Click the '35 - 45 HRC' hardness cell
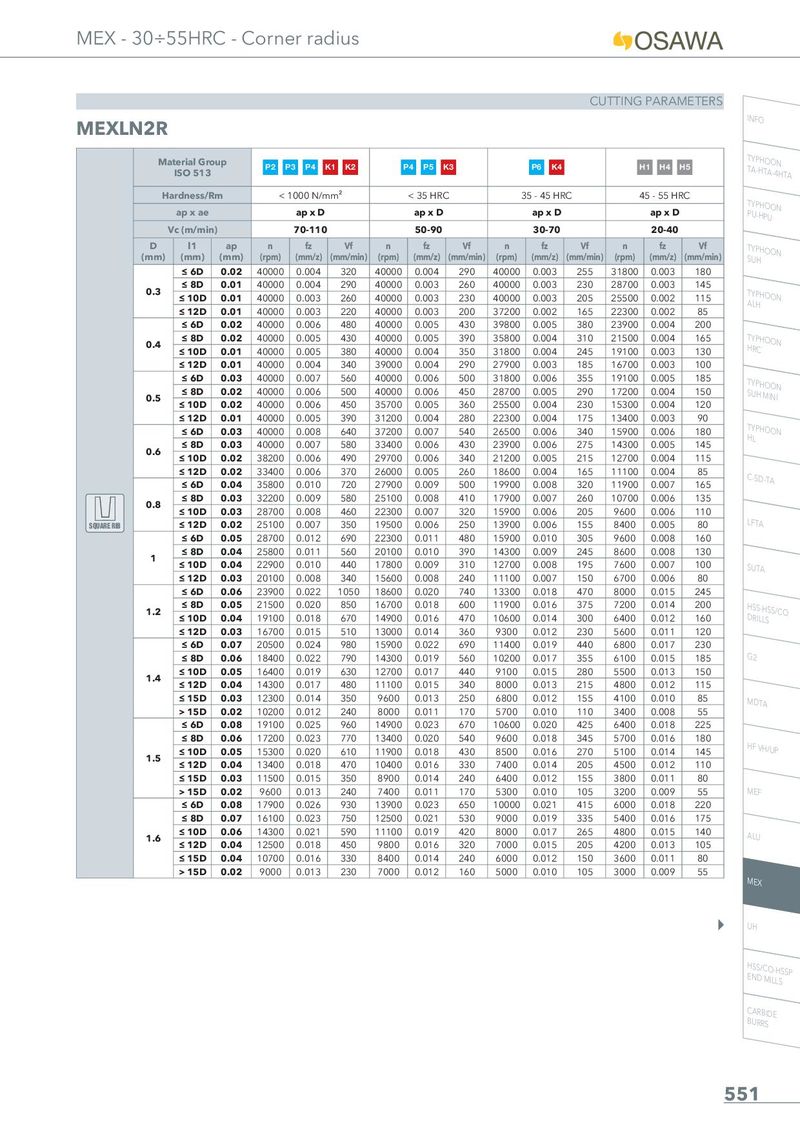This screenshot has width=800, height=1132. [547, 196]
